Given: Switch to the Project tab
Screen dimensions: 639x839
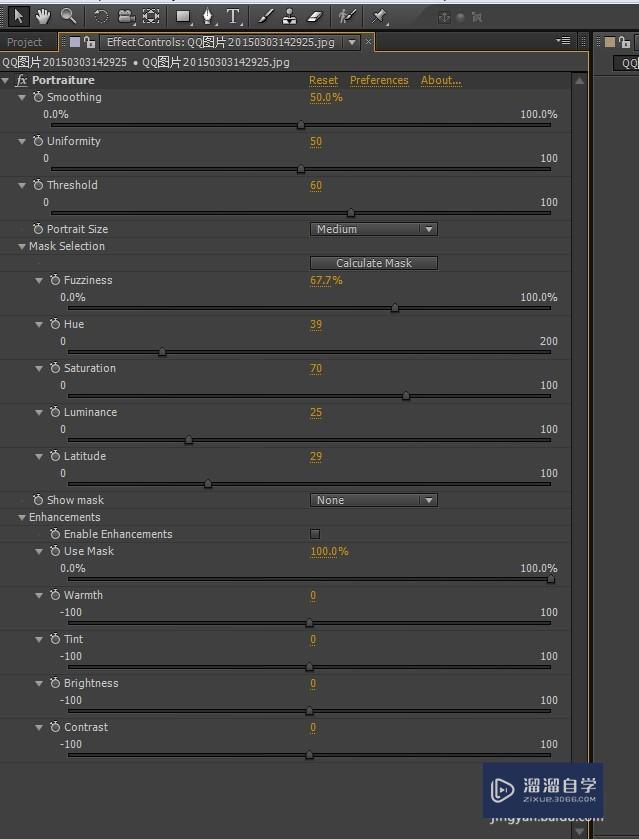Looking at the screenshot, I should point(25,42).
